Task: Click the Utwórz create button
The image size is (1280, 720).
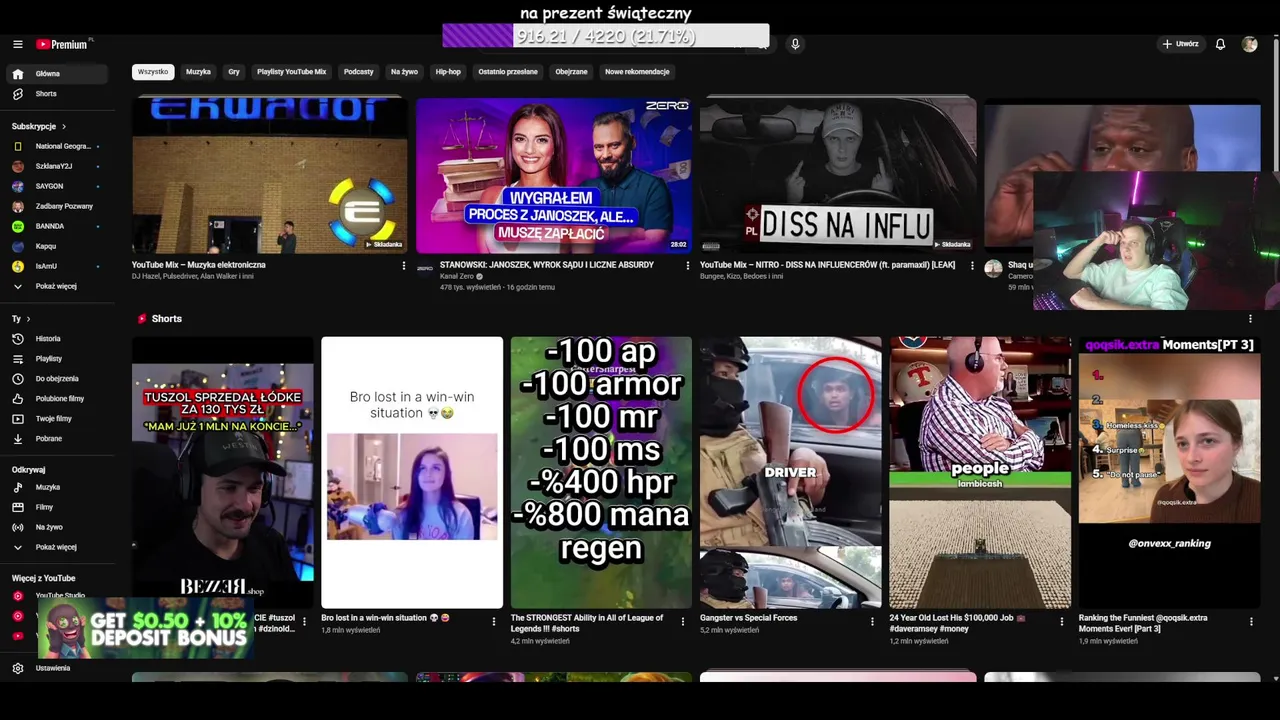Action: (x=1180, y=44)
